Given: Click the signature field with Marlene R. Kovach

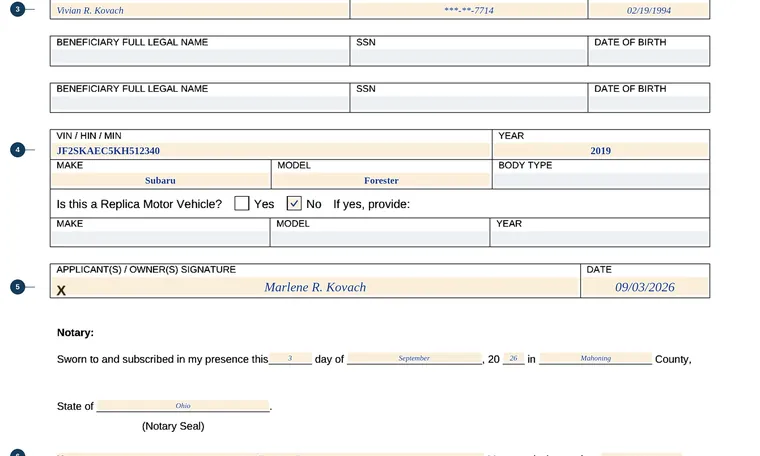Looking at the screenshot, I should tap(315, 287).
